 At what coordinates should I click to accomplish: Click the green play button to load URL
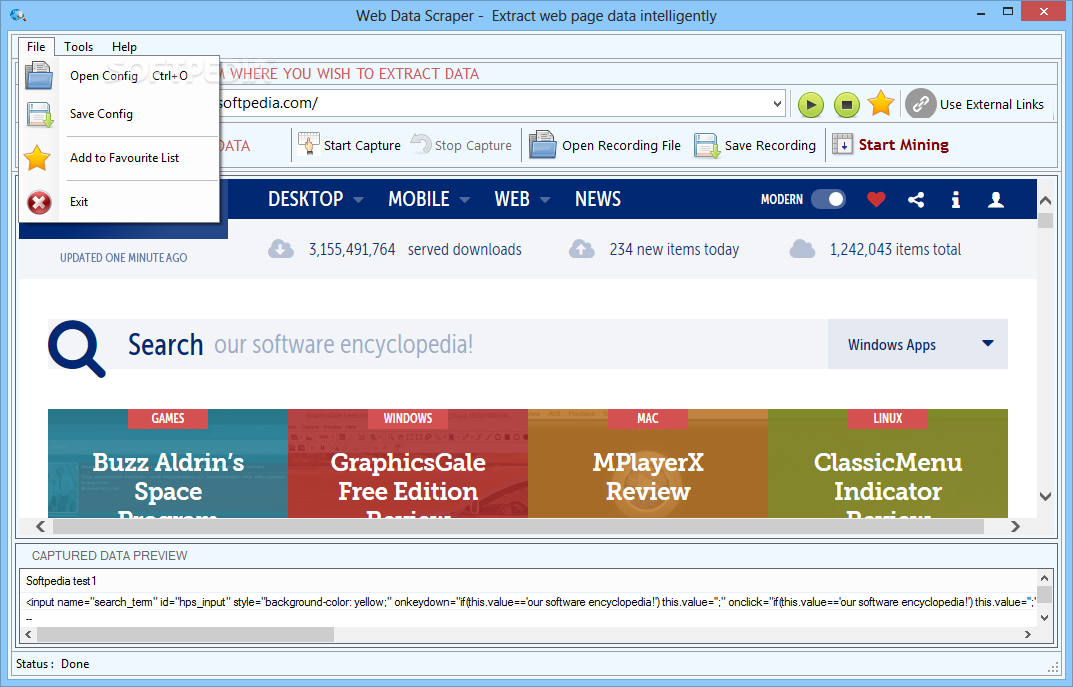pyautogui.click(x=811, y=105)
